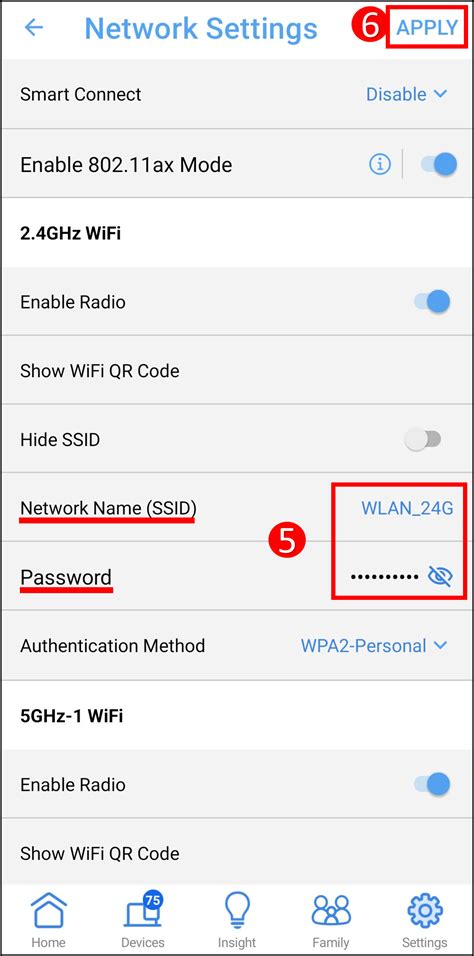Edit the WLAN_24G network name field
The width and height of the screenshot is (474, 956).
[x=407, y=508]
